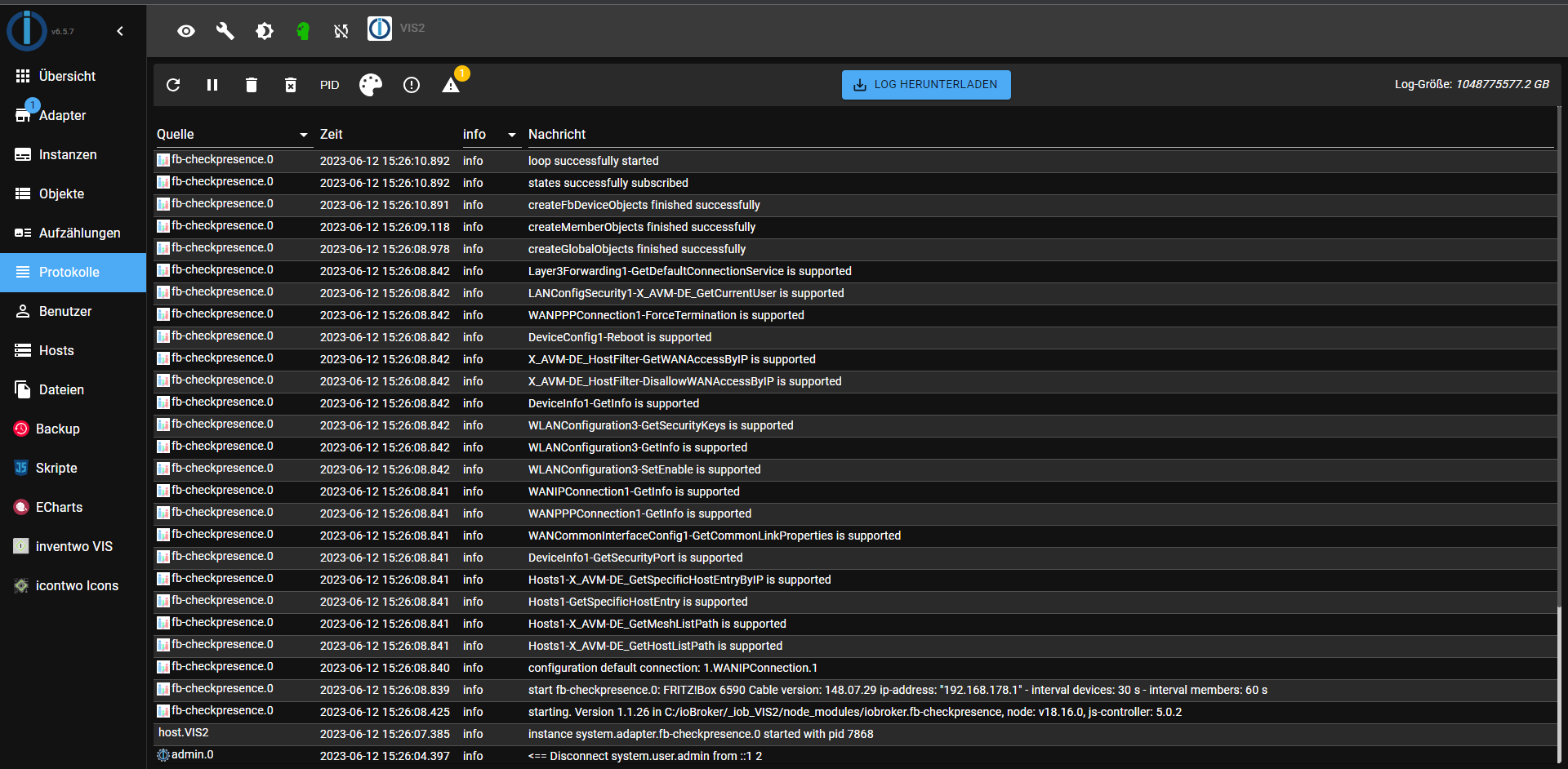Click the Log-Größe size value
1568x769 pixels.
coord(1503,84)
